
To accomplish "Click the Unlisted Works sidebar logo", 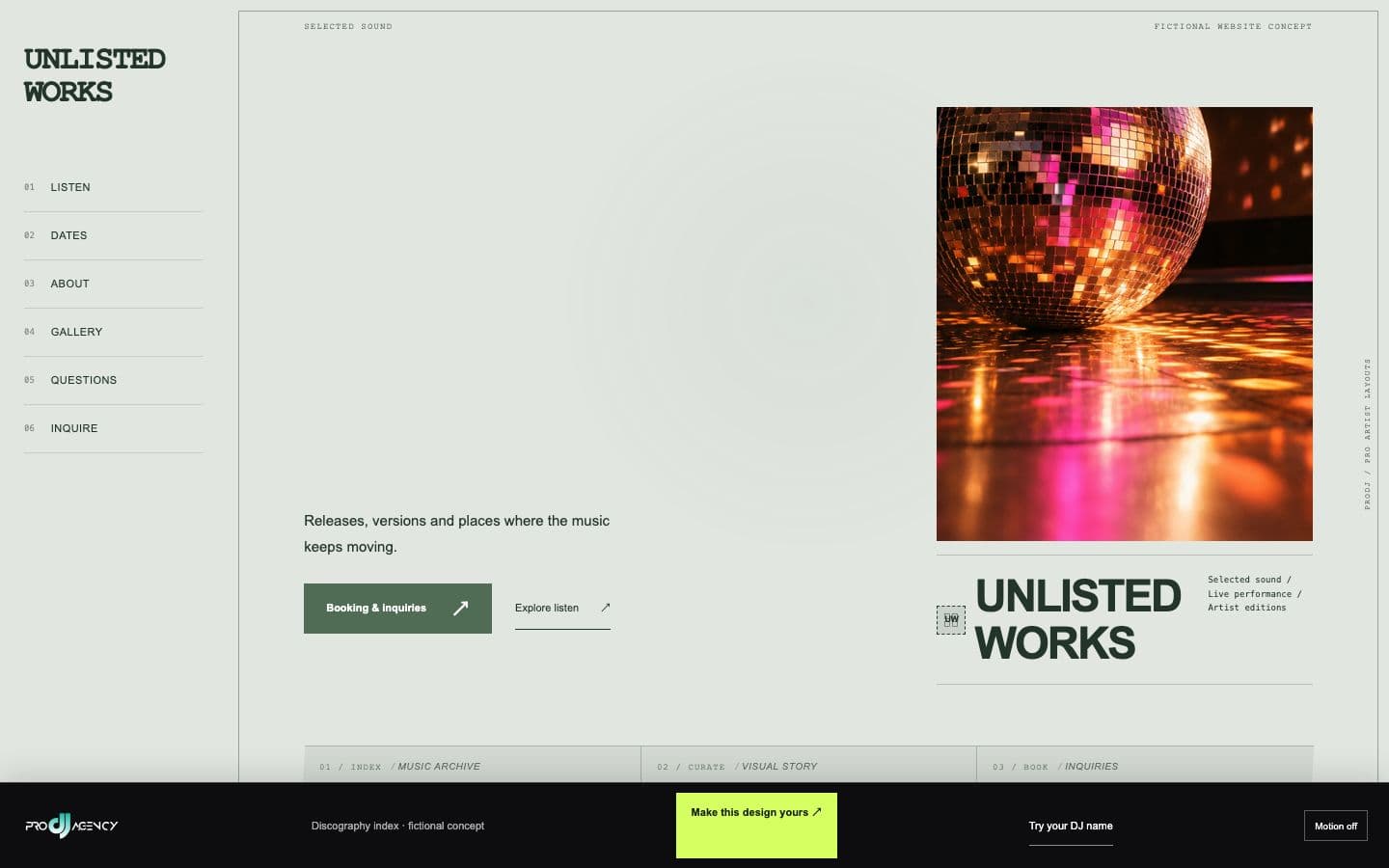I will pyautogui.click(x=95, y=75).
